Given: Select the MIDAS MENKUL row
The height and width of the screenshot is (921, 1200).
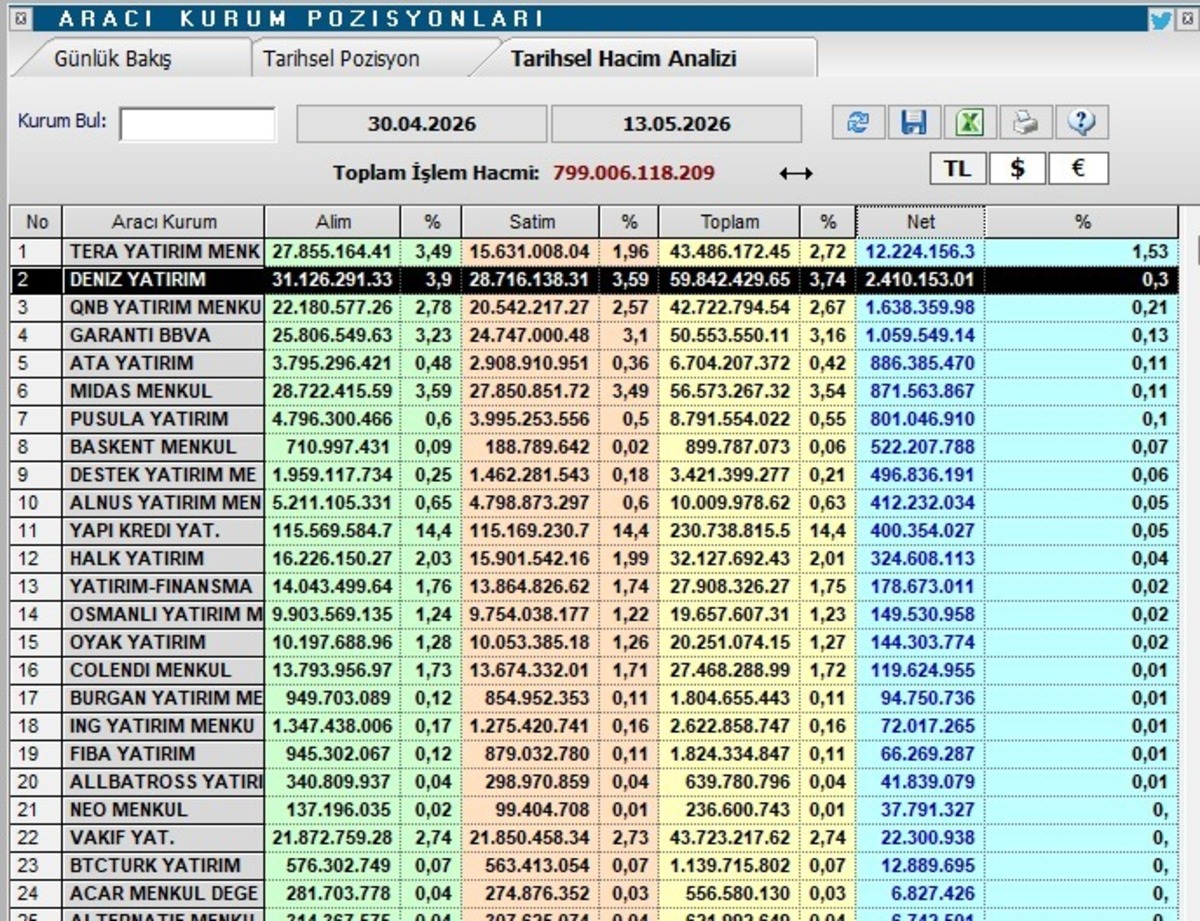Looking at the screenshot, I should 596,391.
